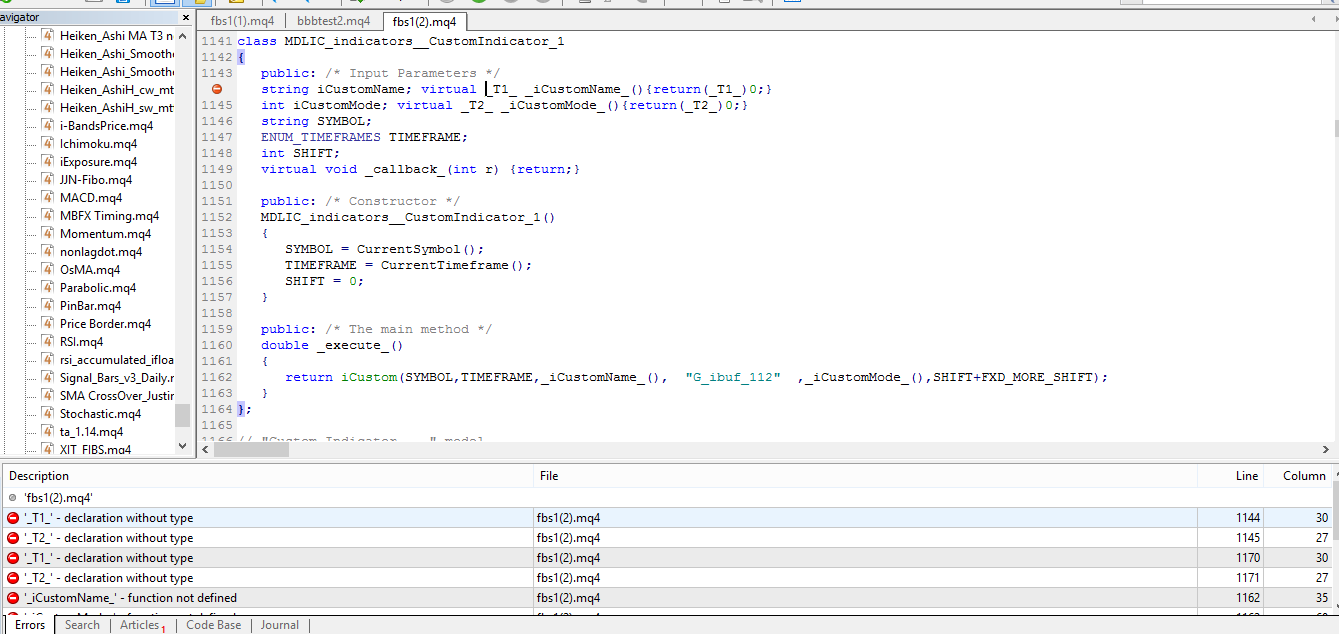Click the ENUM_TIMEFRAMES keyword on line 1147
1339x634 pixels.
(321, 137)
